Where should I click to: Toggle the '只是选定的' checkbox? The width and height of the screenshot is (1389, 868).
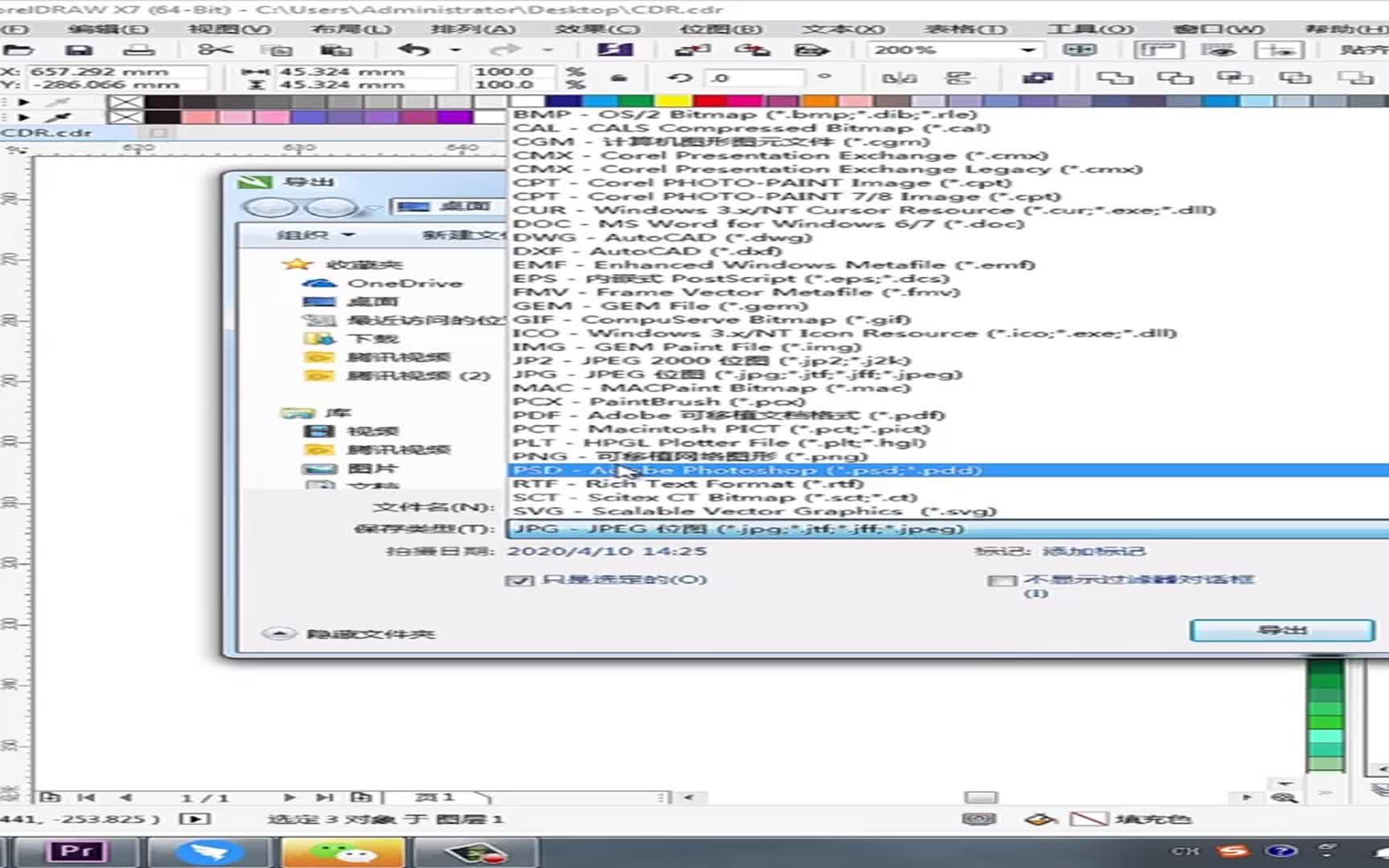coord(519,580)
